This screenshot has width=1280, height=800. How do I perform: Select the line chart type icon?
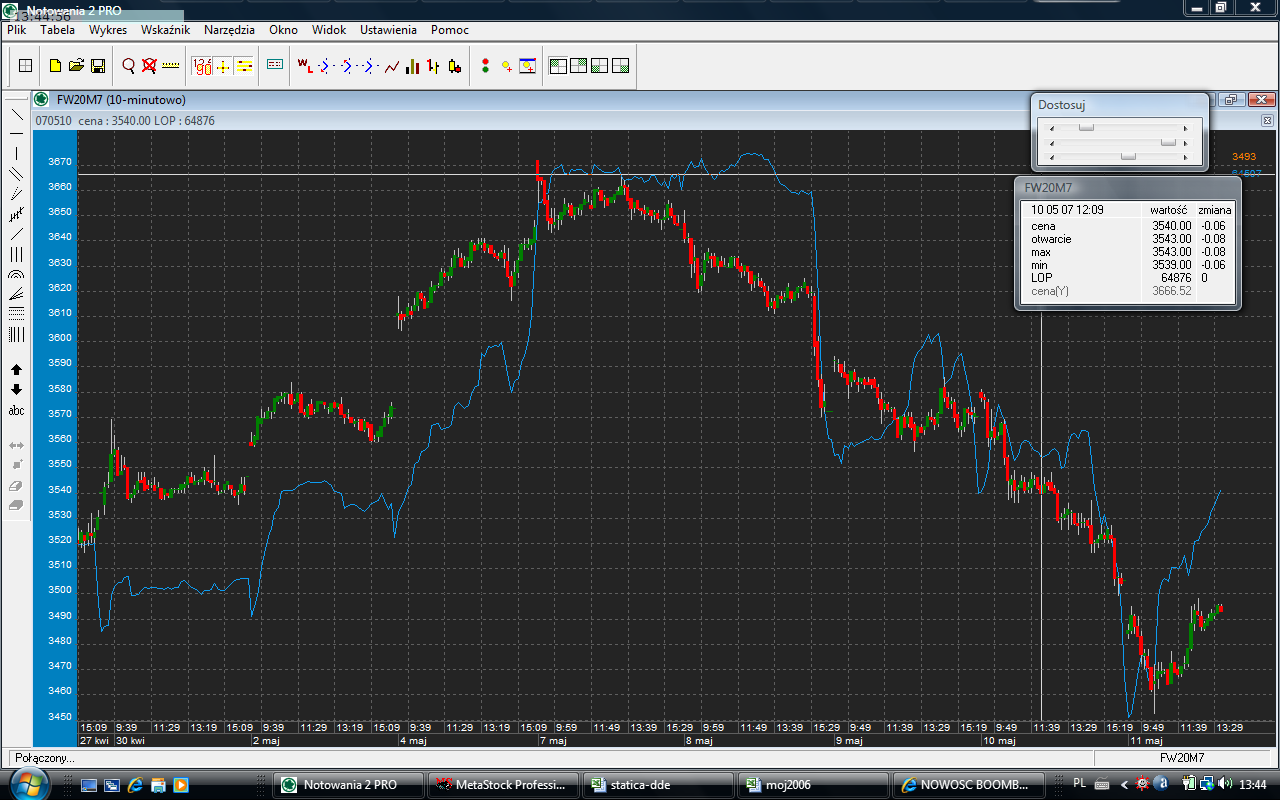coord(392,66)
